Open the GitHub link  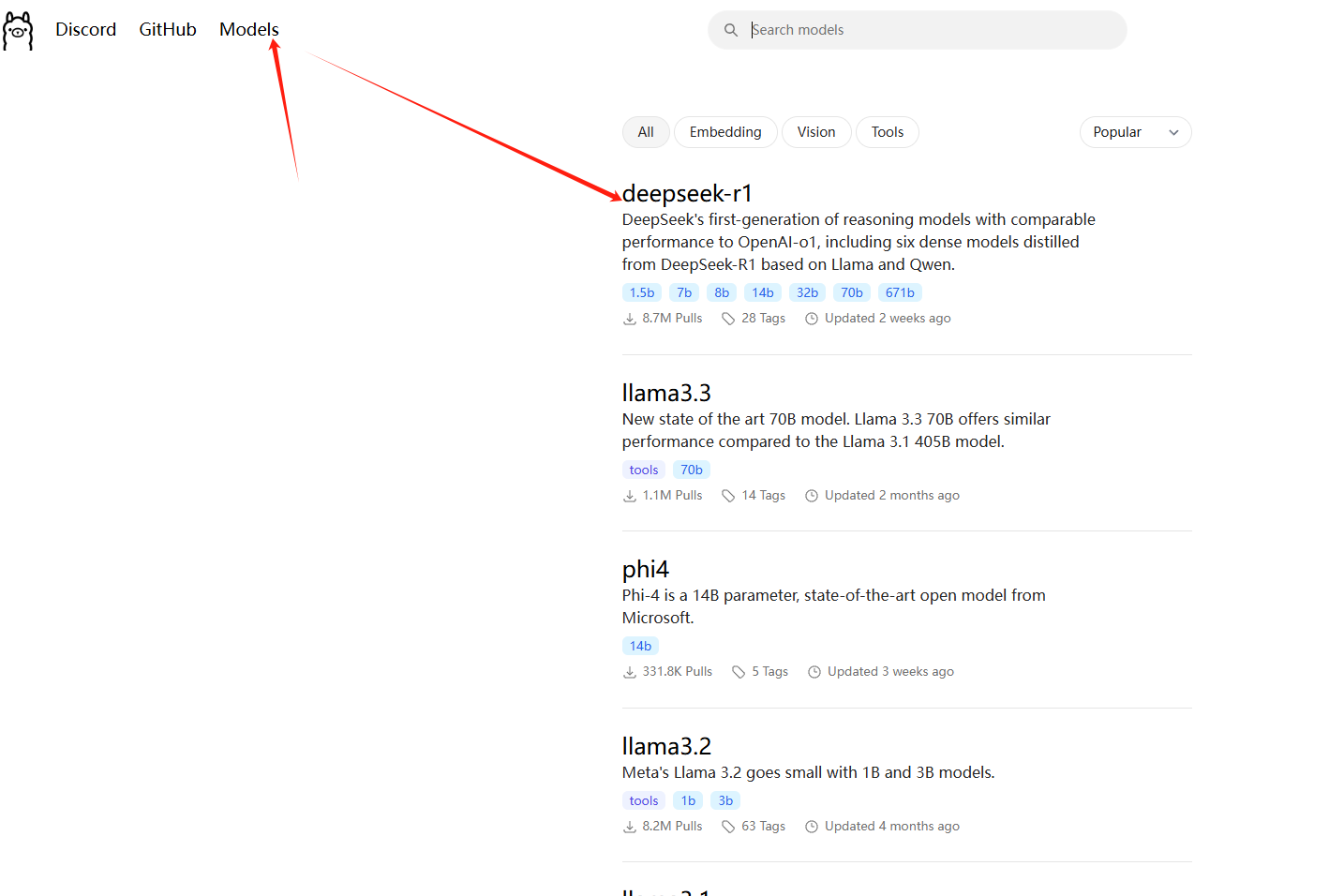pos(168,29)
